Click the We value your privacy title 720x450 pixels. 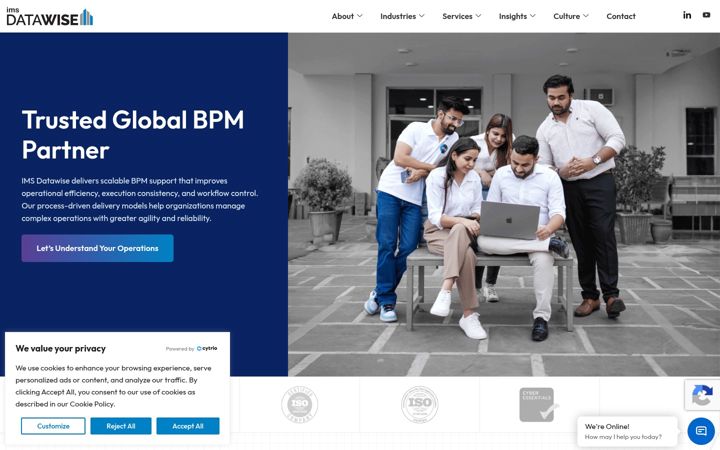click(x=61, y=349)
